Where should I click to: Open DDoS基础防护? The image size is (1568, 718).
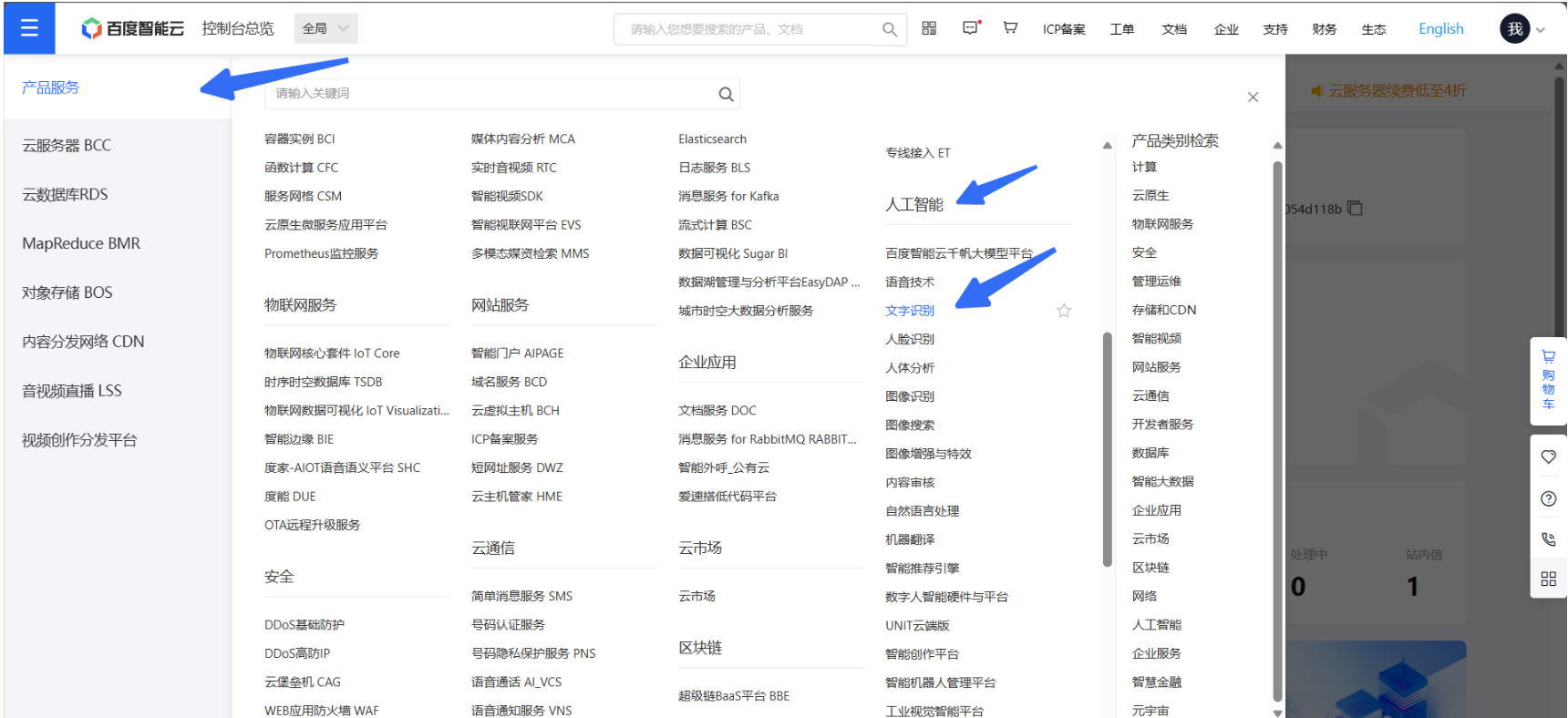coord(304,625)
